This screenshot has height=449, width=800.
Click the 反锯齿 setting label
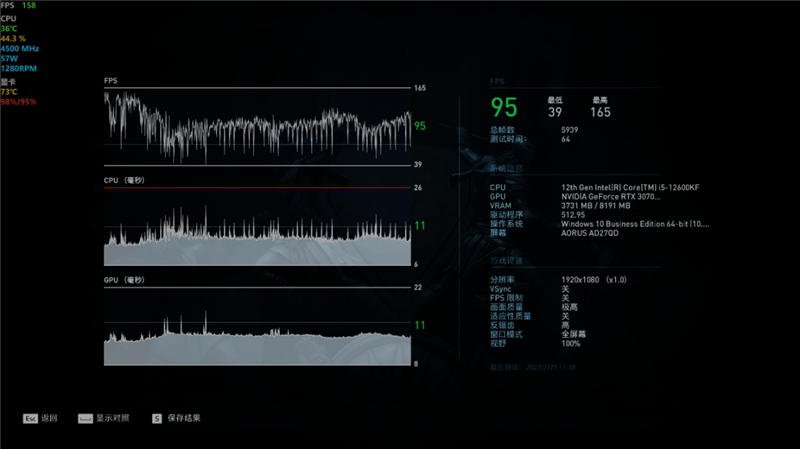502,325
